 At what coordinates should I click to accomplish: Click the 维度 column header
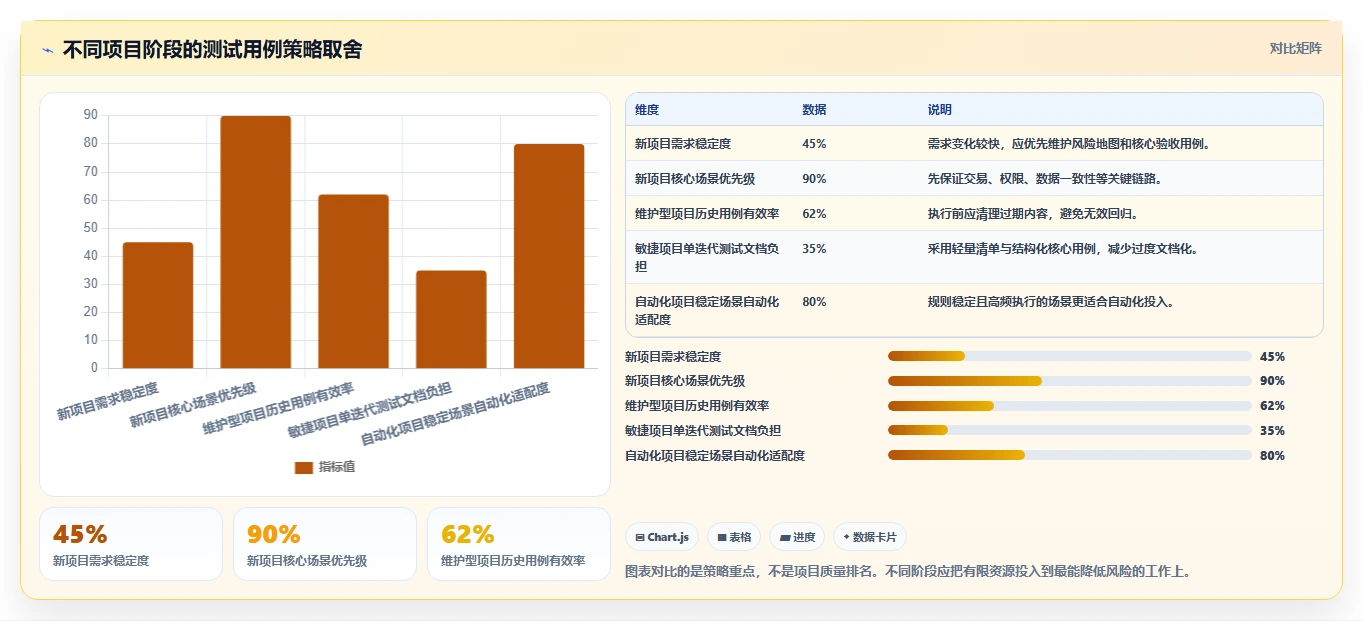pos(647,110)
